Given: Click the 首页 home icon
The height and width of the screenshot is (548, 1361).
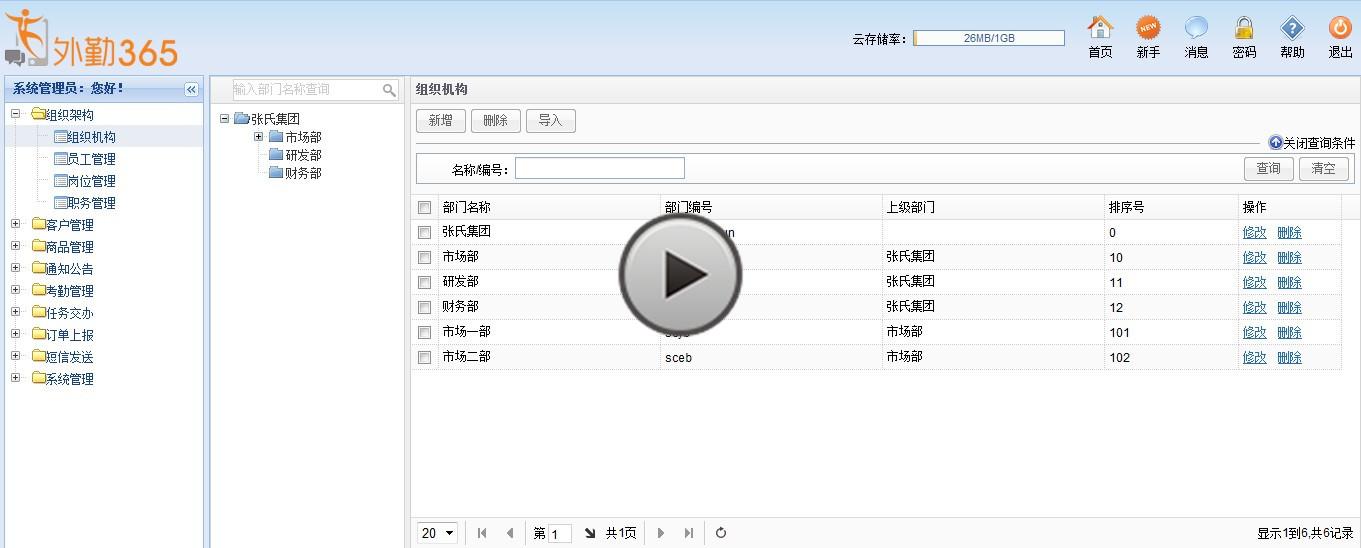Looking at the screenshot, I should [x=1100, y=28].
